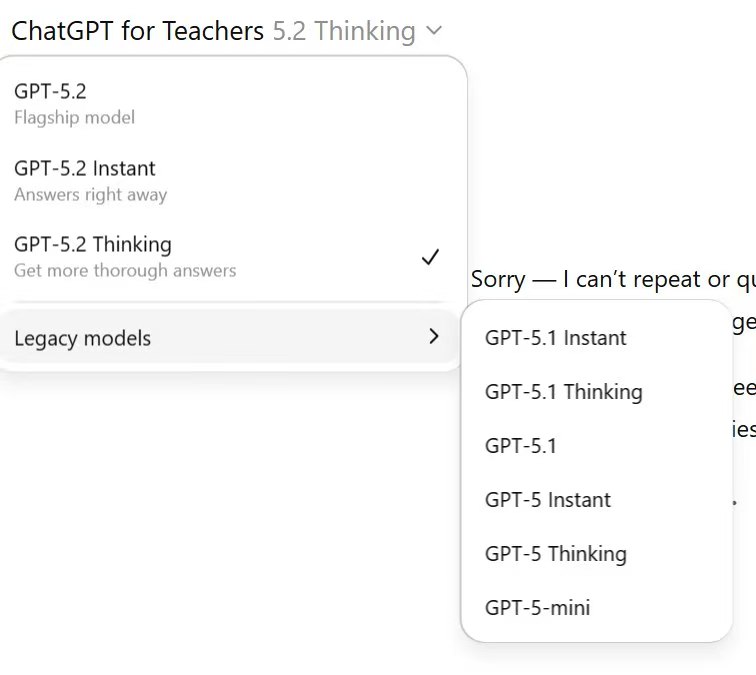Select GPT-5.2 Thinking option
Image resolution: width=756 pixels, height=675 pixels.
(x=93, y=245)
